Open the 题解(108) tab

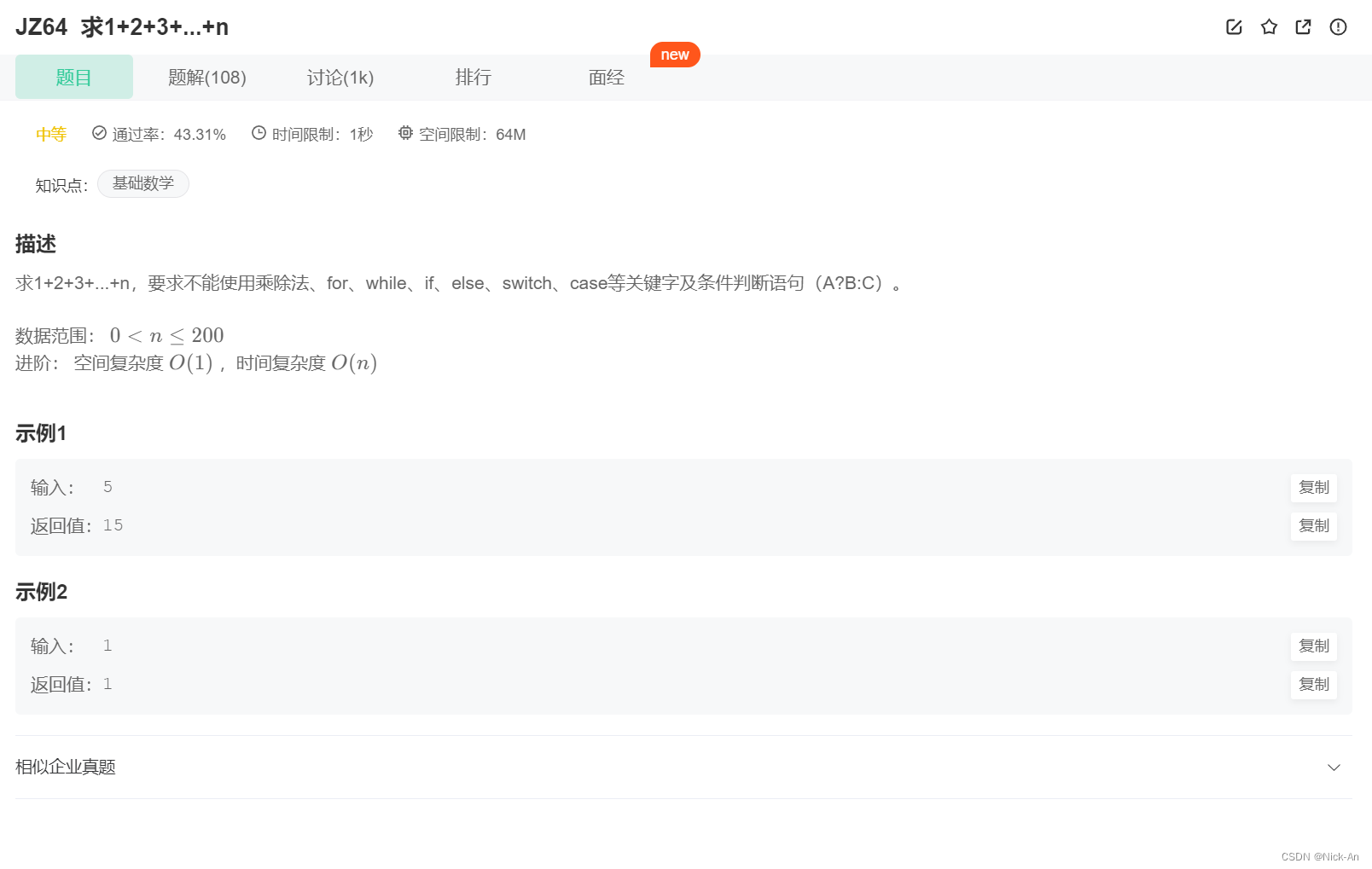pos(207,78)
